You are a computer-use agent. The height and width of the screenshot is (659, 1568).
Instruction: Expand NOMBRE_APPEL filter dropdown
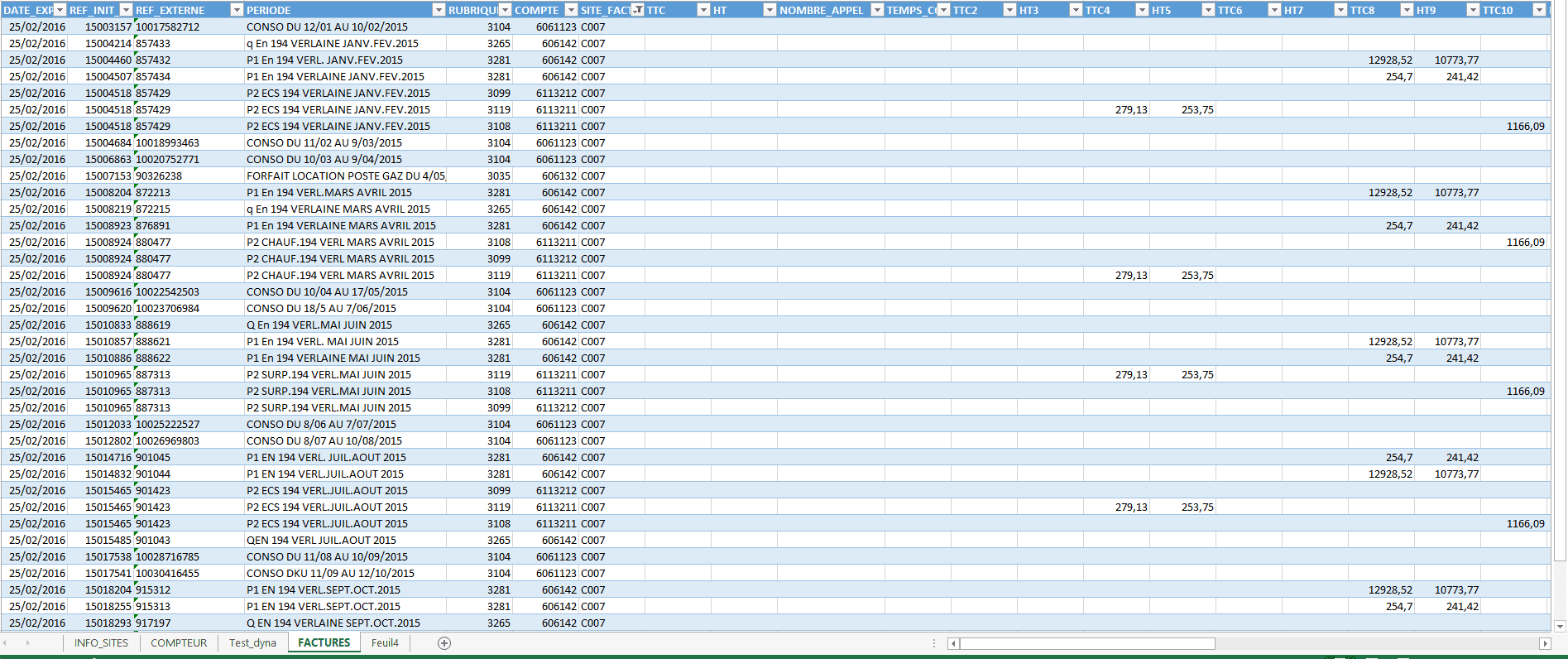pyautogui.click(x=877, y=10)
